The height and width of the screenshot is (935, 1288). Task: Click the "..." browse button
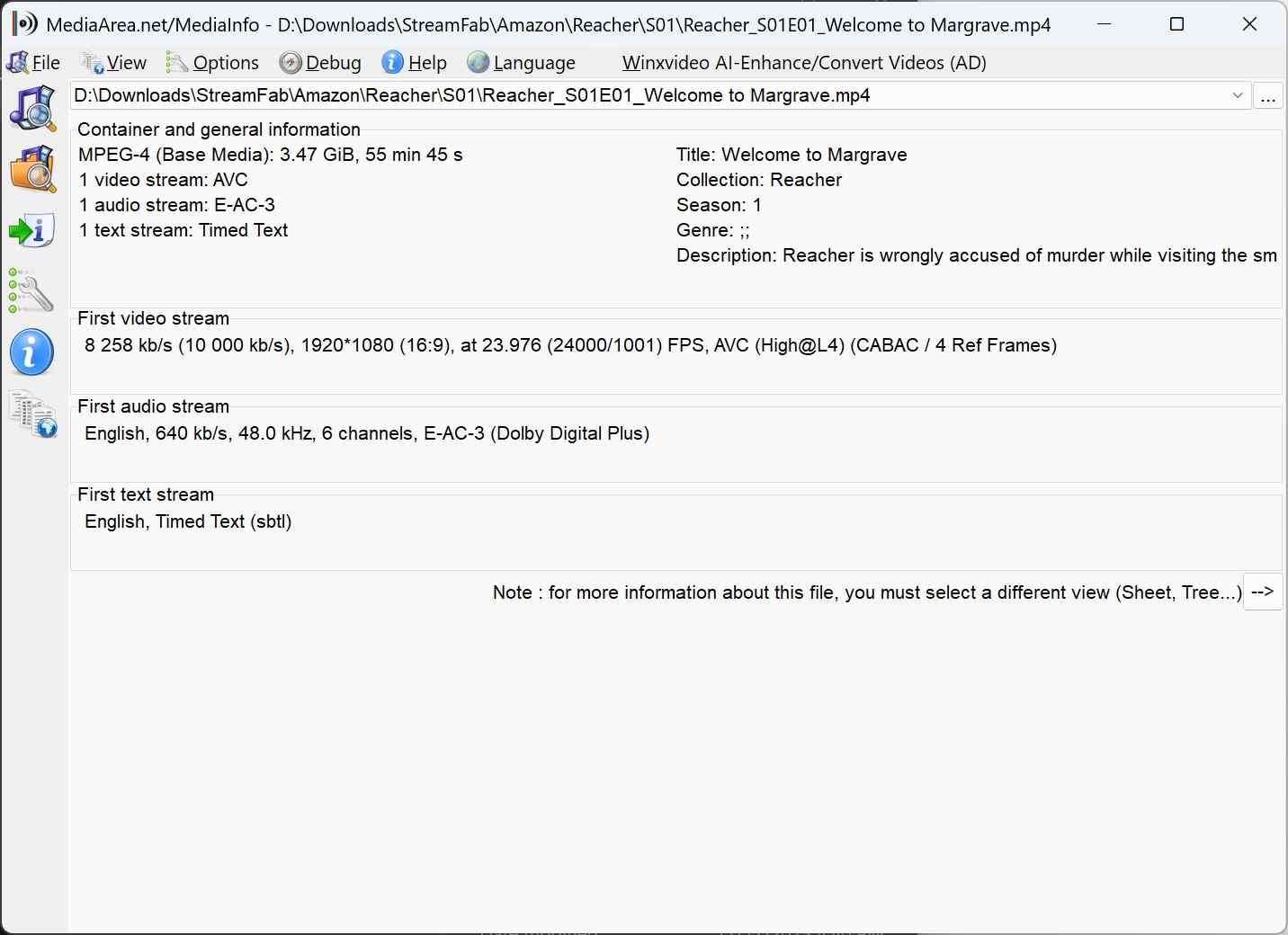pos(1268,95)
